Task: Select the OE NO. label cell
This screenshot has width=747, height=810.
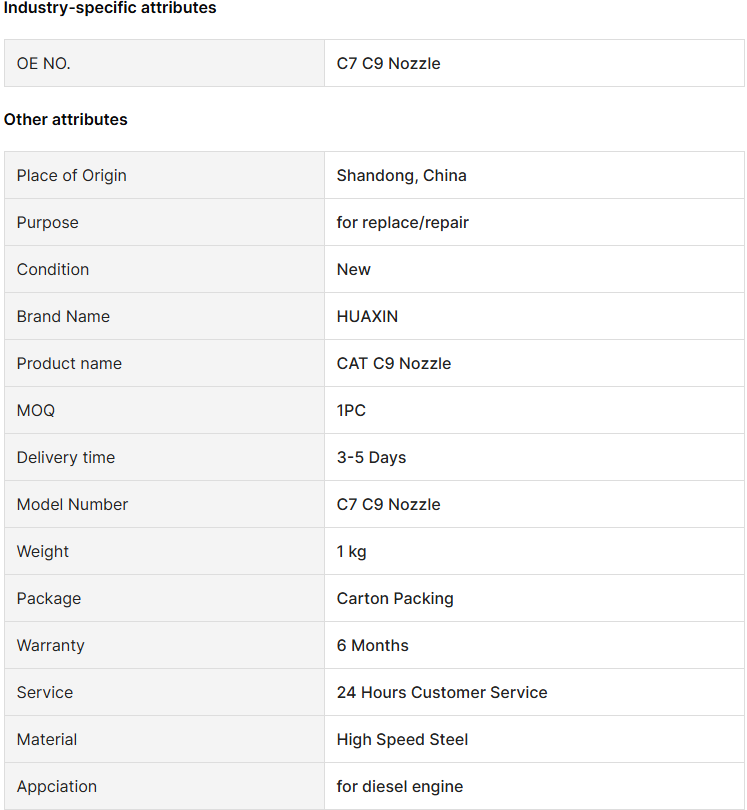Action: pos(164,64)
